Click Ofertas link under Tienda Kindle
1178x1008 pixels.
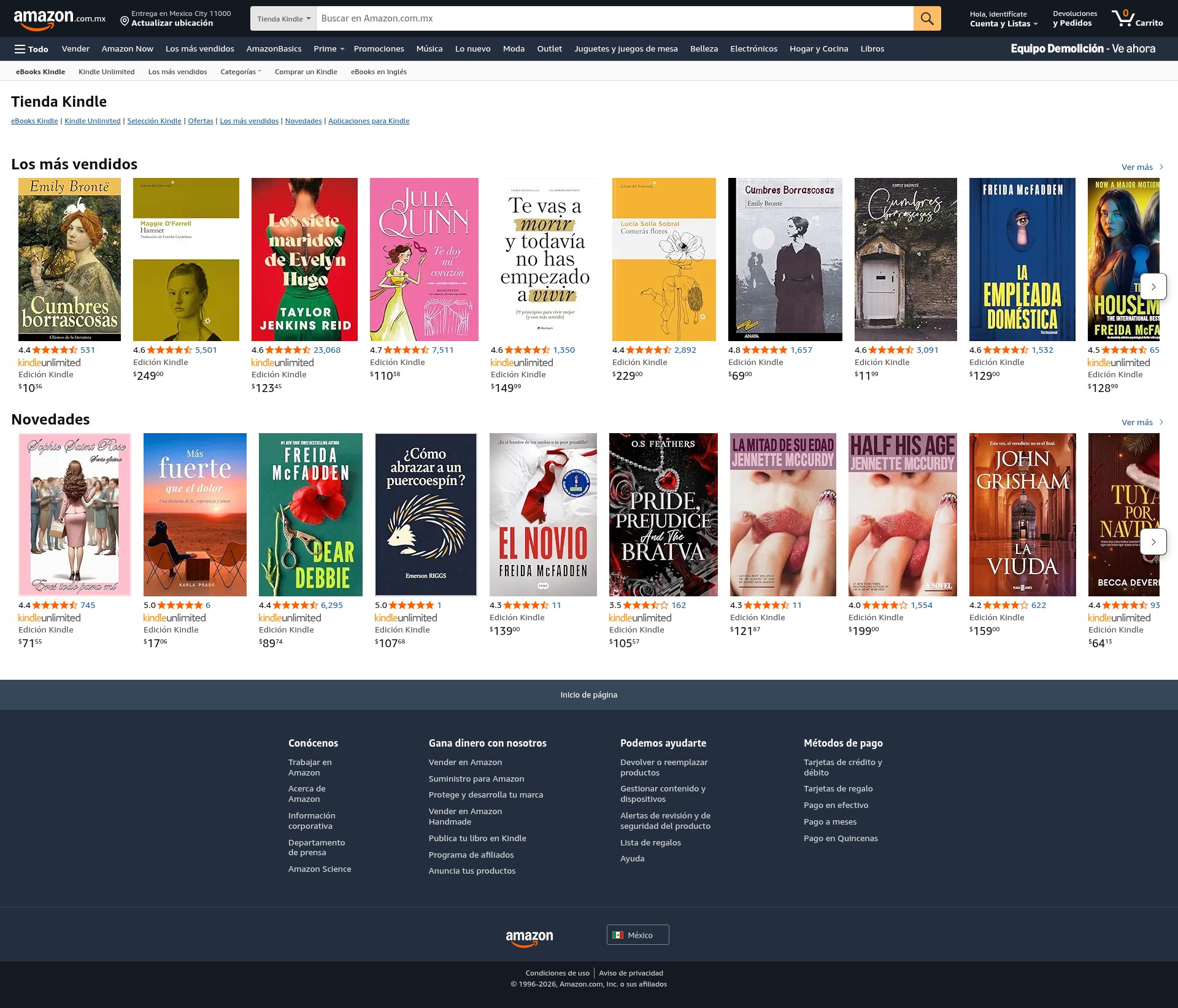201,121
